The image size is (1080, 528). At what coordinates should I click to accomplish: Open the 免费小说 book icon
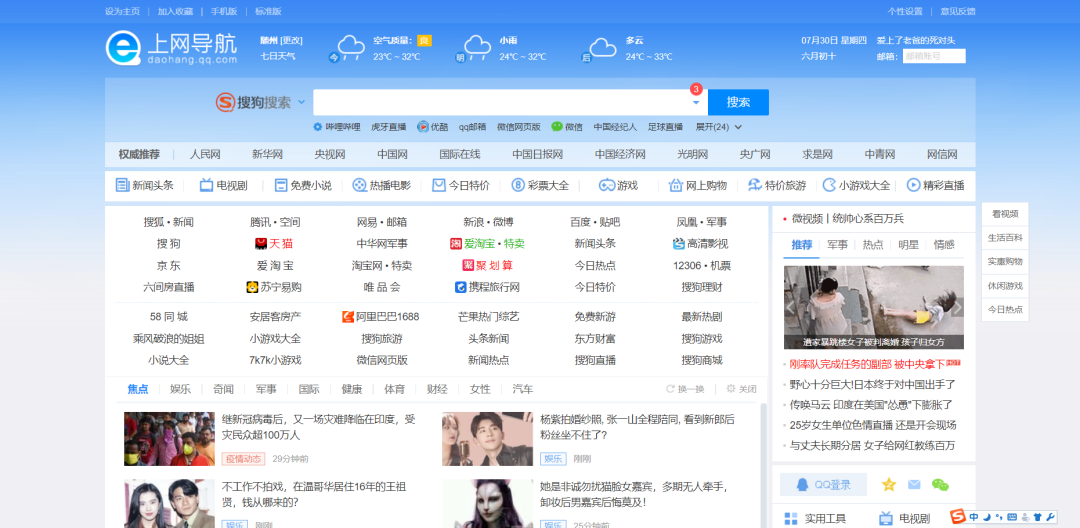point(280,185)
